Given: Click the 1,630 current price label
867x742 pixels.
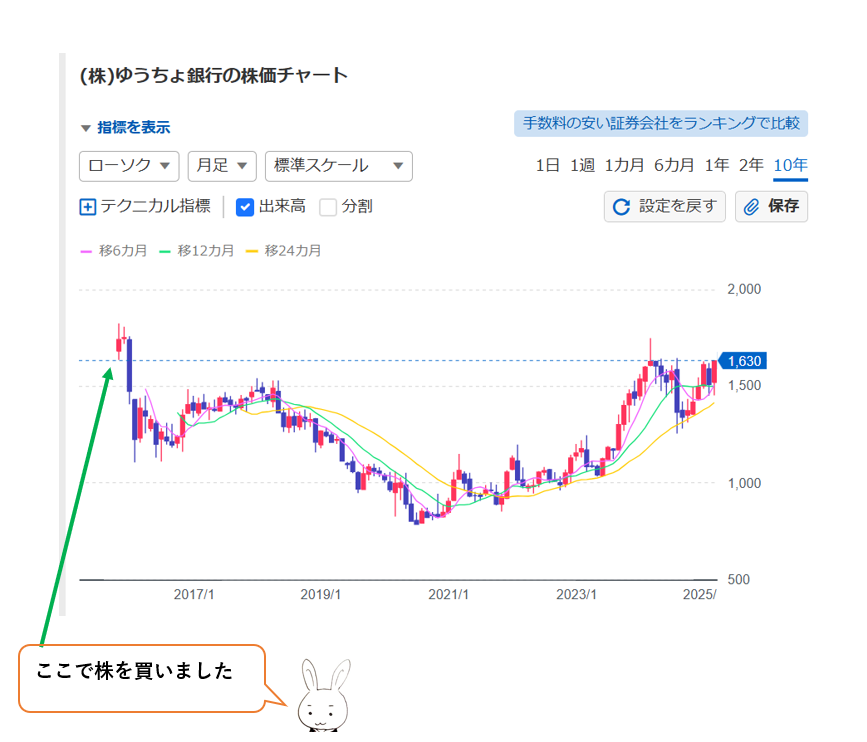Looking at the screenshot, I should (742, 361).
